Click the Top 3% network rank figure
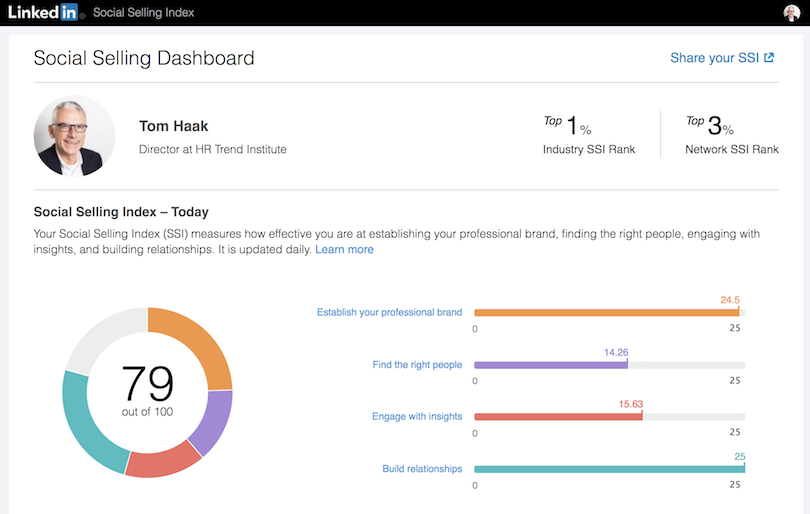This screenshot has width=810, height=514. point(710,125)
